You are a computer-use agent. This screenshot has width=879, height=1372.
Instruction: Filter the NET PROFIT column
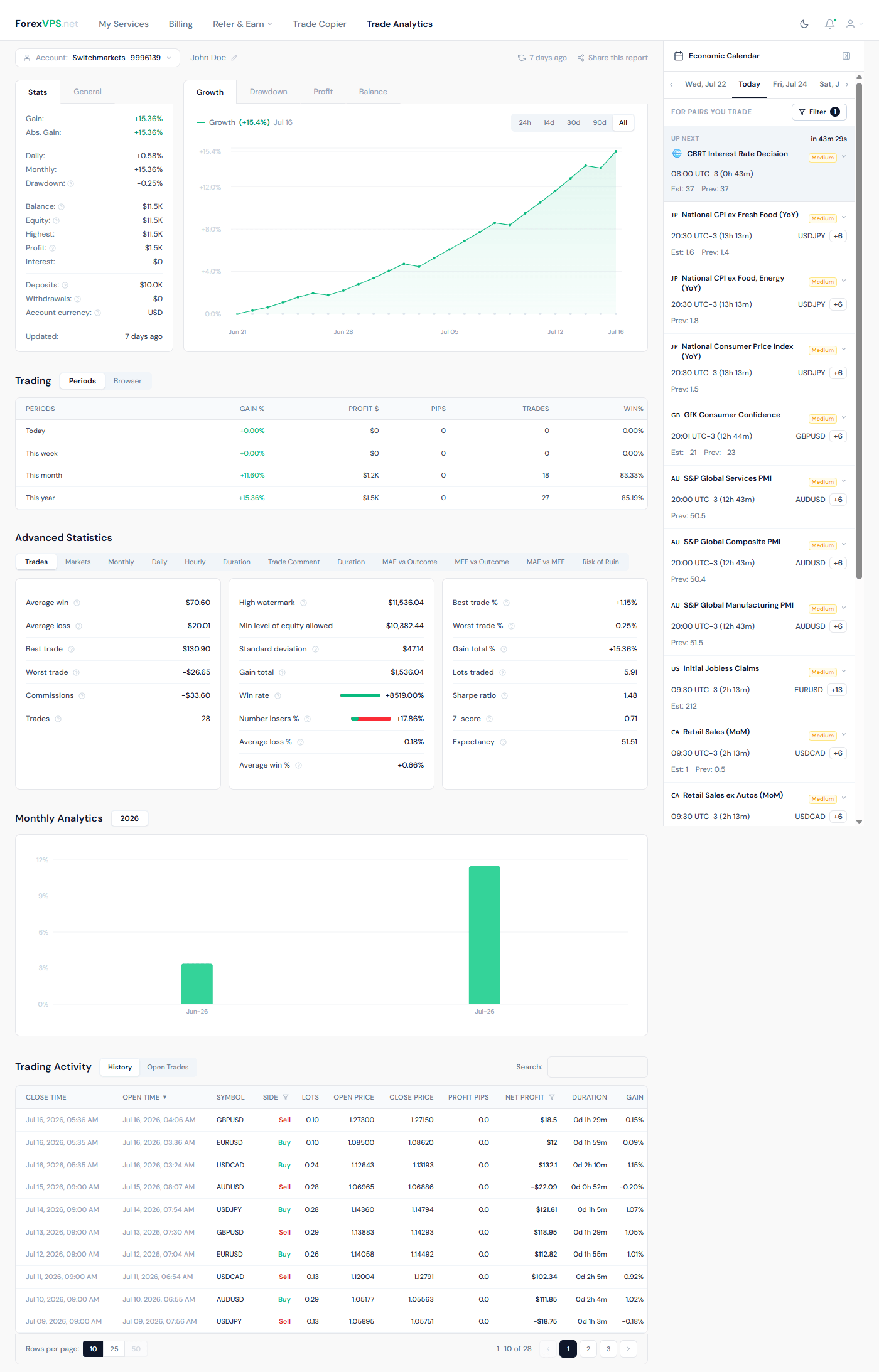pos(552,1097)
